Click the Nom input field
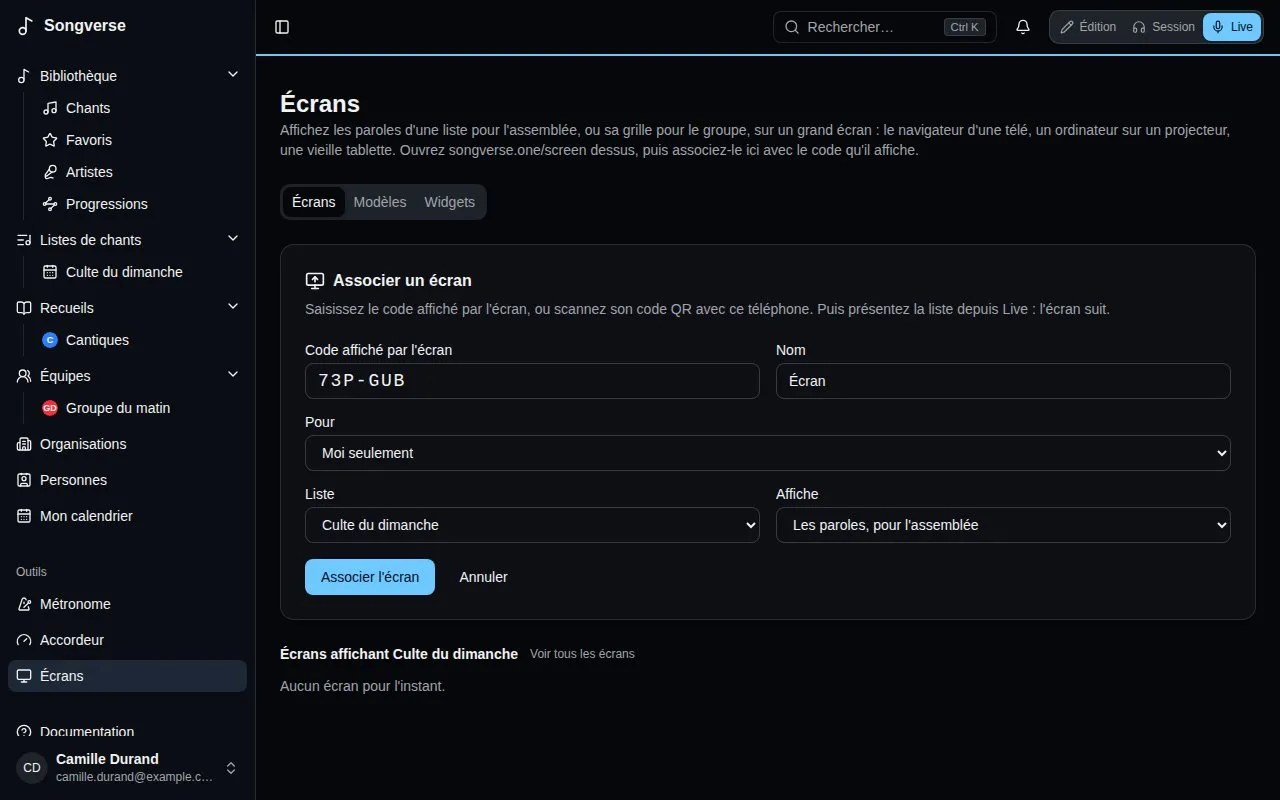The image size is (1280, 800). 1003,381
